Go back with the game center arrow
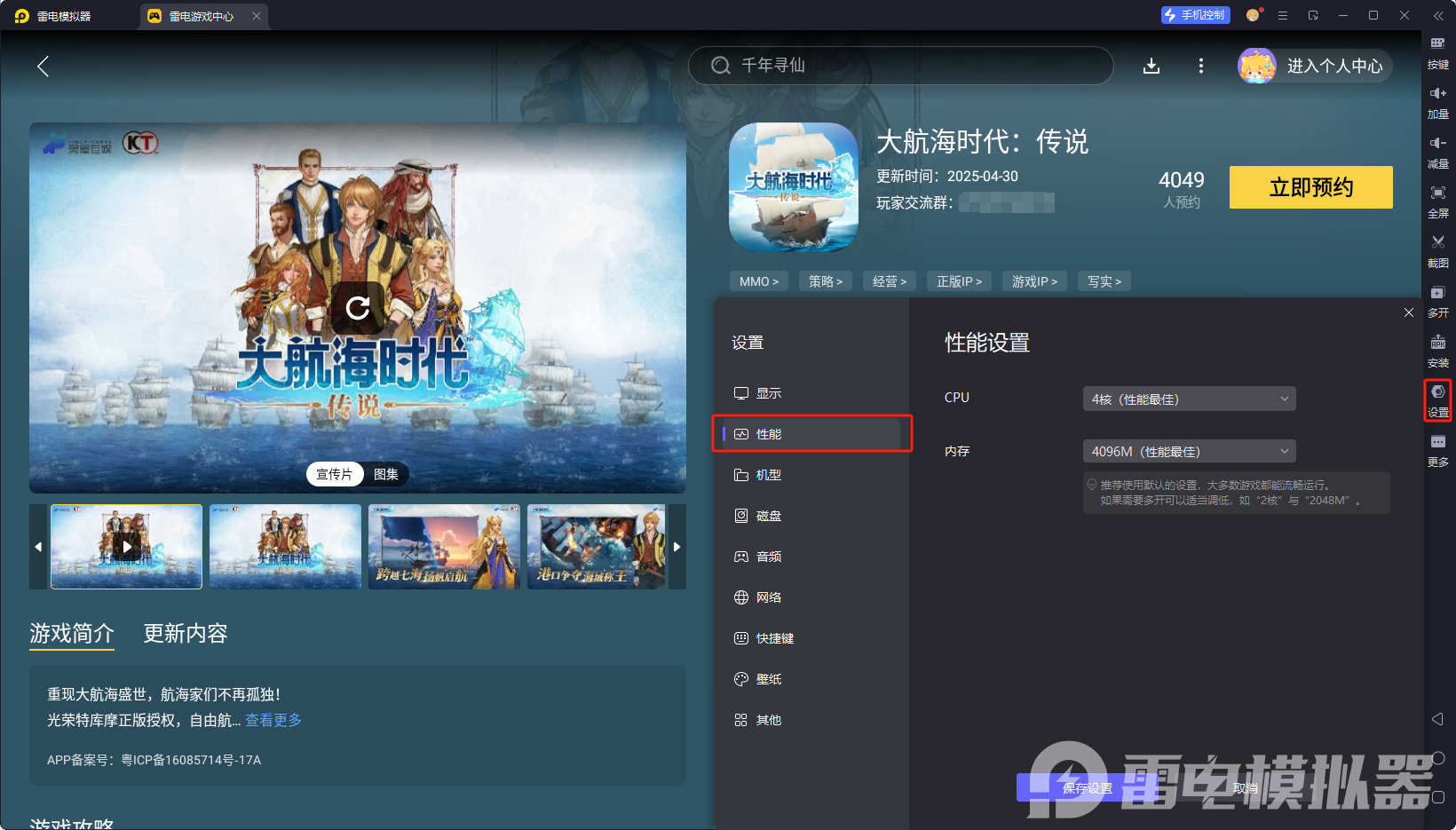The width and height of the screenshot is (1456, 830). tap(43, 66)
